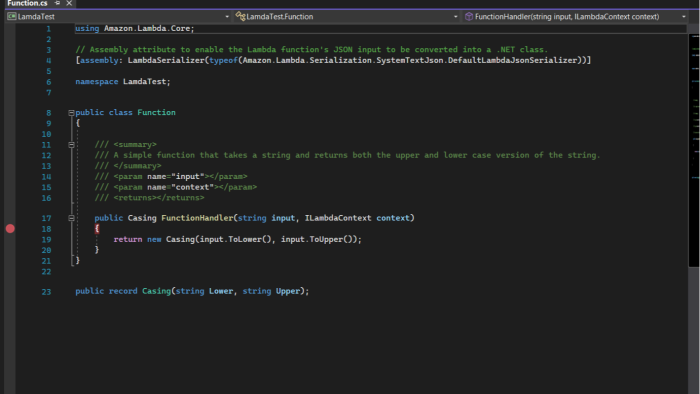Click '"input"' param name on line 14
This screenshot has height=394, width=700.
(x=188, y=177)
